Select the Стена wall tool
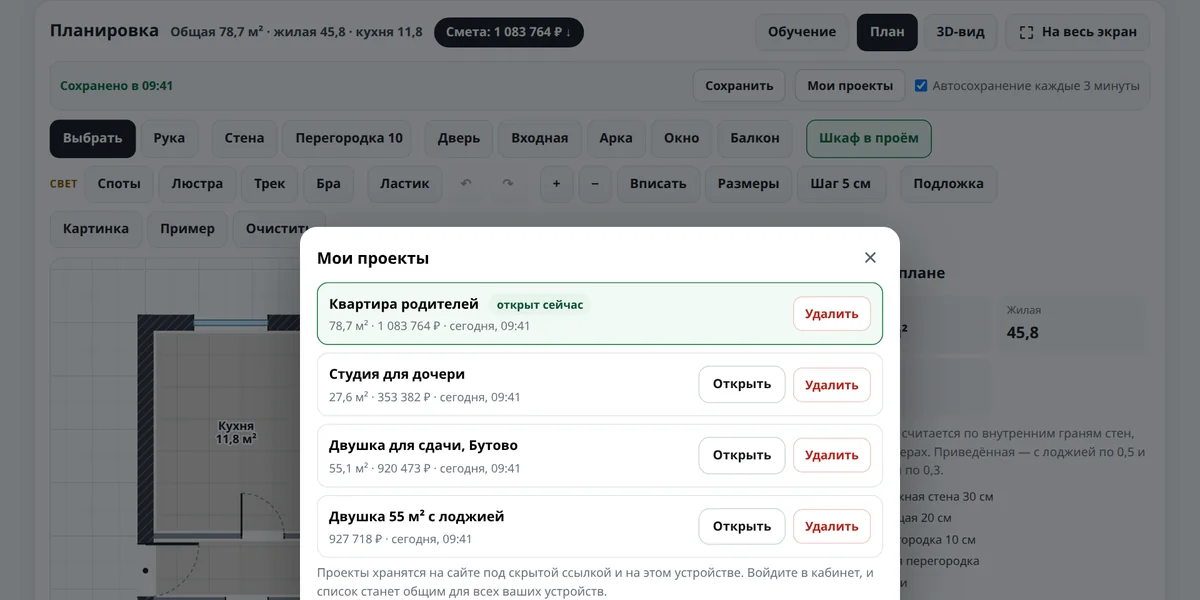Screen dimensions: 1200x600 pos(244,139)
